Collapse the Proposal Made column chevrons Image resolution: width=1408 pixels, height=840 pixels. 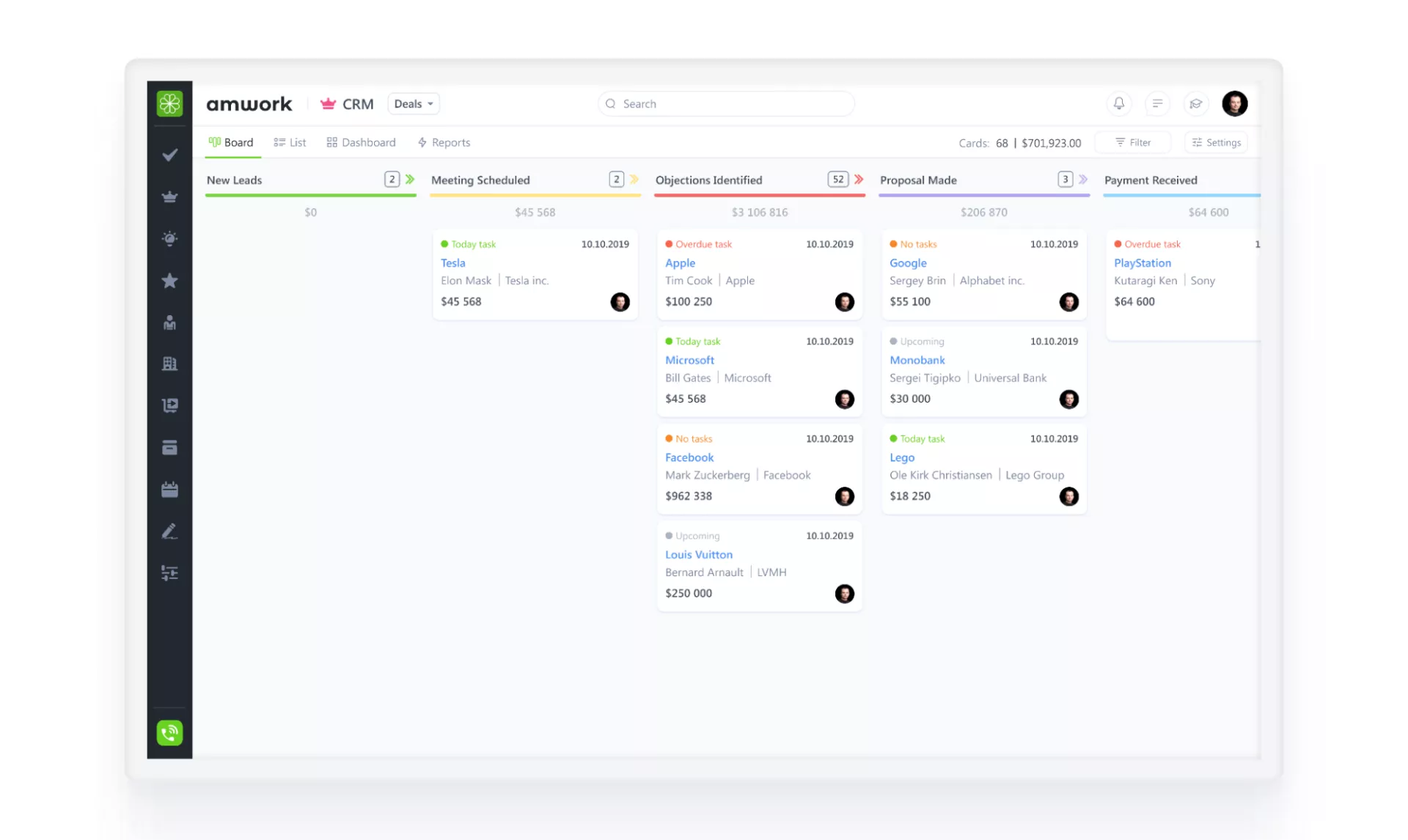point(1083,180)
